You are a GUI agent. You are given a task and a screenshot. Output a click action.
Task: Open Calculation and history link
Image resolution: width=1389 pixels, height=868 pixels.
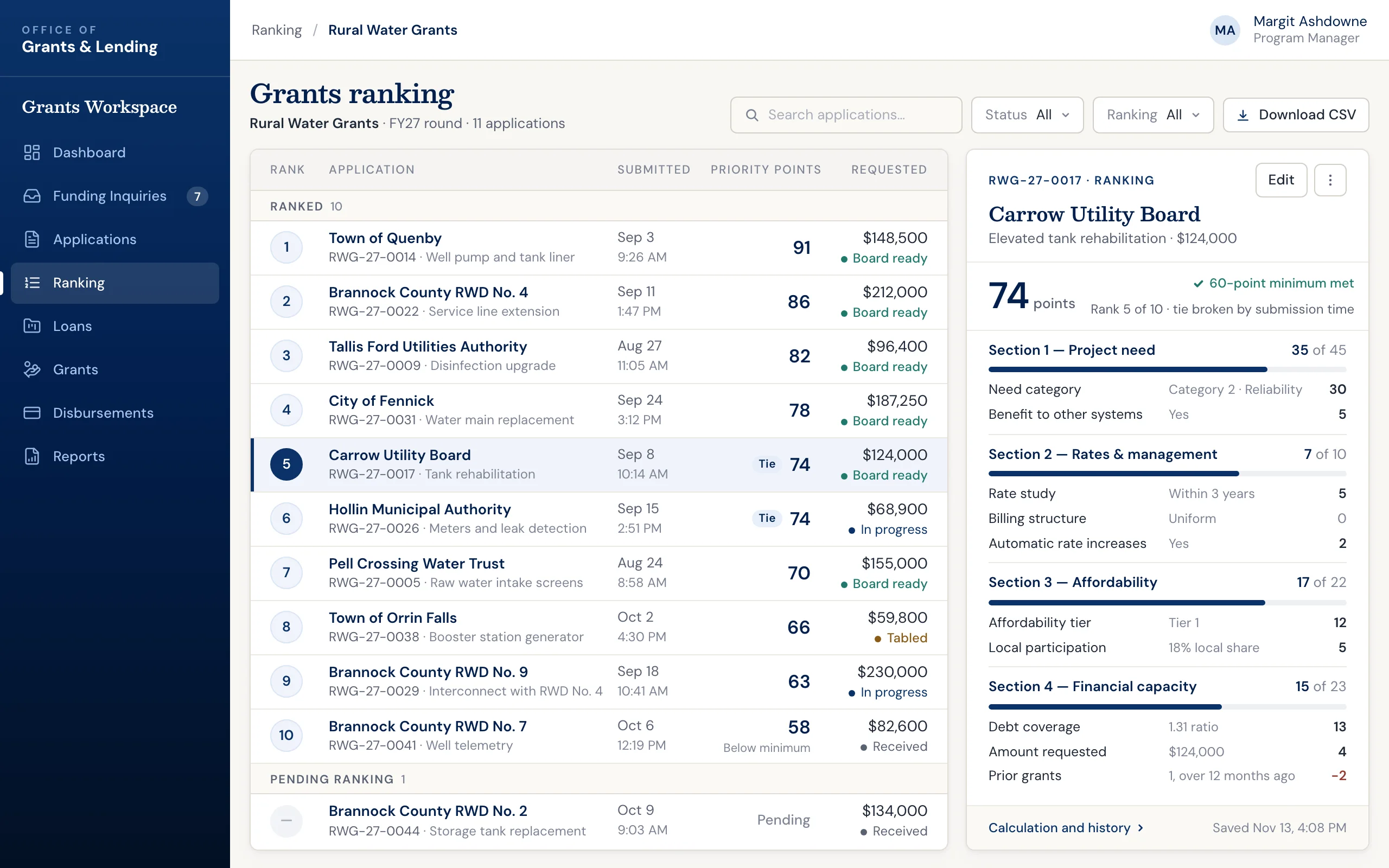click(x=1065, y=828)
